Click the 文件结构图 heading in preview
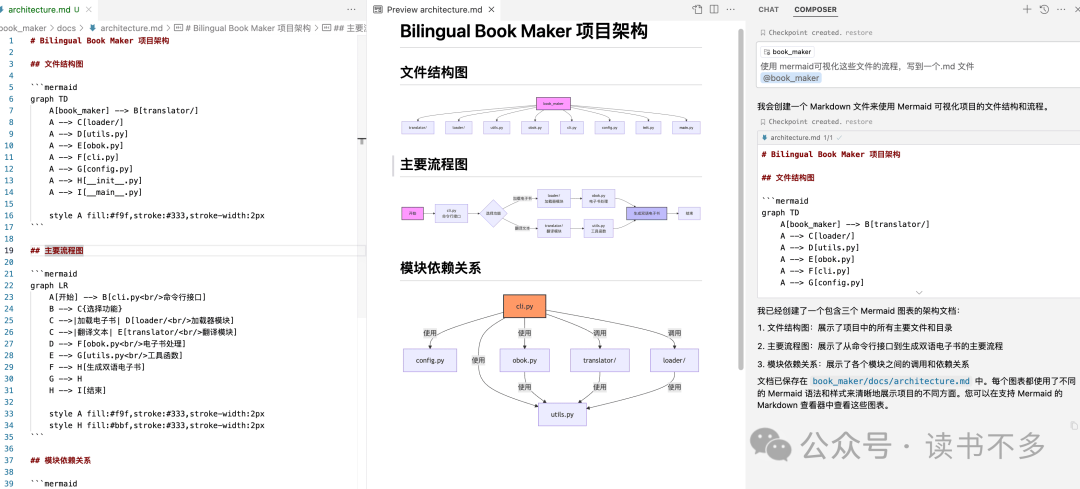The image size is (1080, 489). [x=434, y=72]
